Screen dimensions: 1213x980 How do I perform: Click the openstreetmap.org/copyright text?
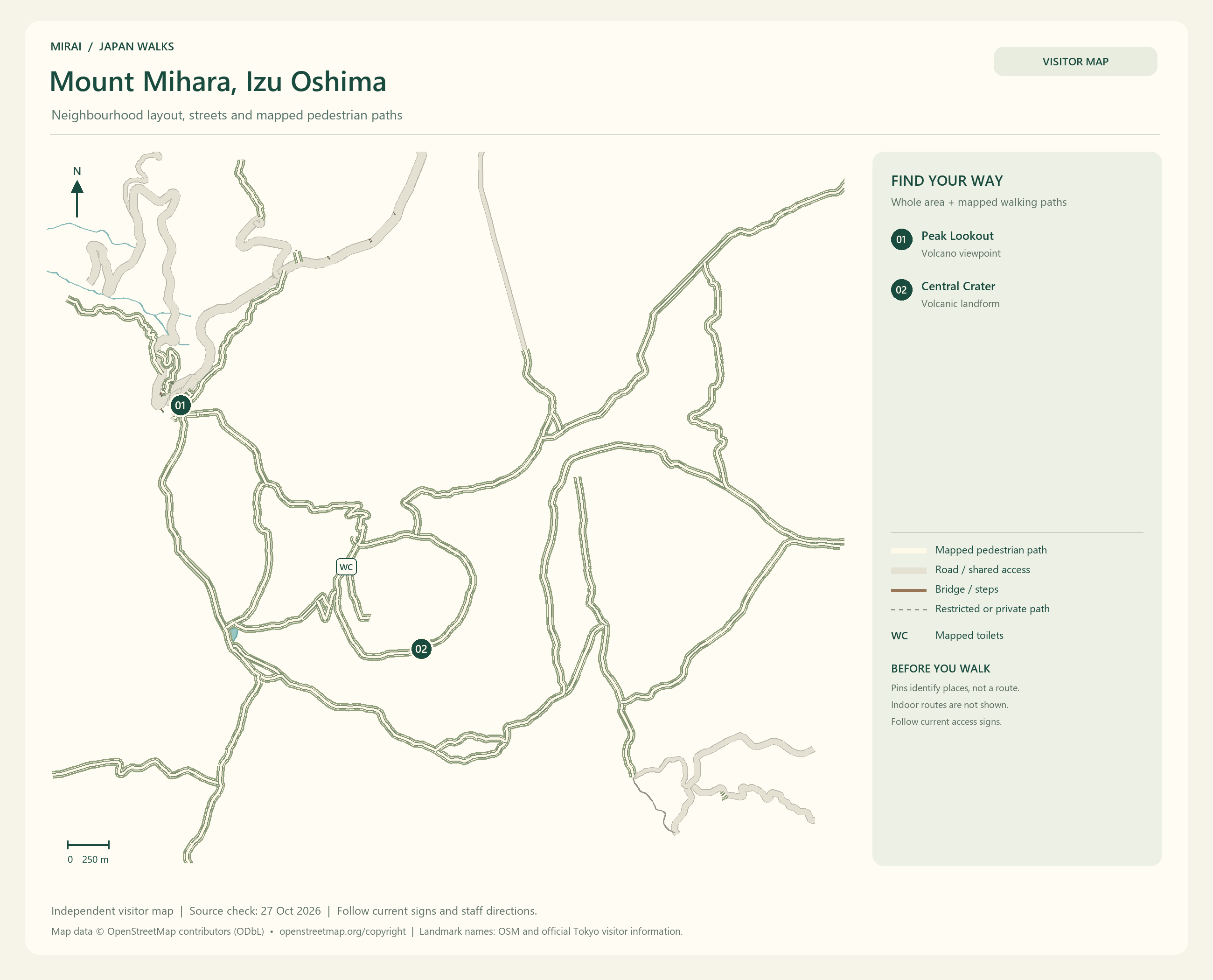pos(342,931)
